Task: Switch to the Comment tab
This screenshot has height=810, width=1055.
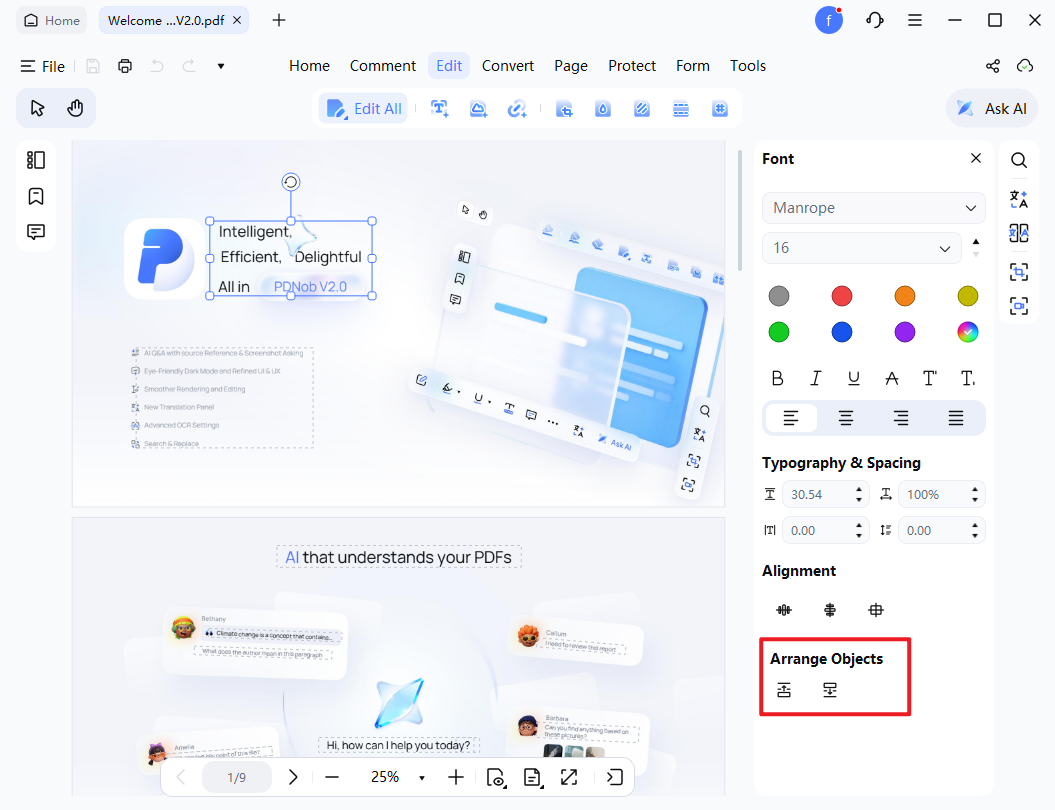Action: [x=383, y=66]
